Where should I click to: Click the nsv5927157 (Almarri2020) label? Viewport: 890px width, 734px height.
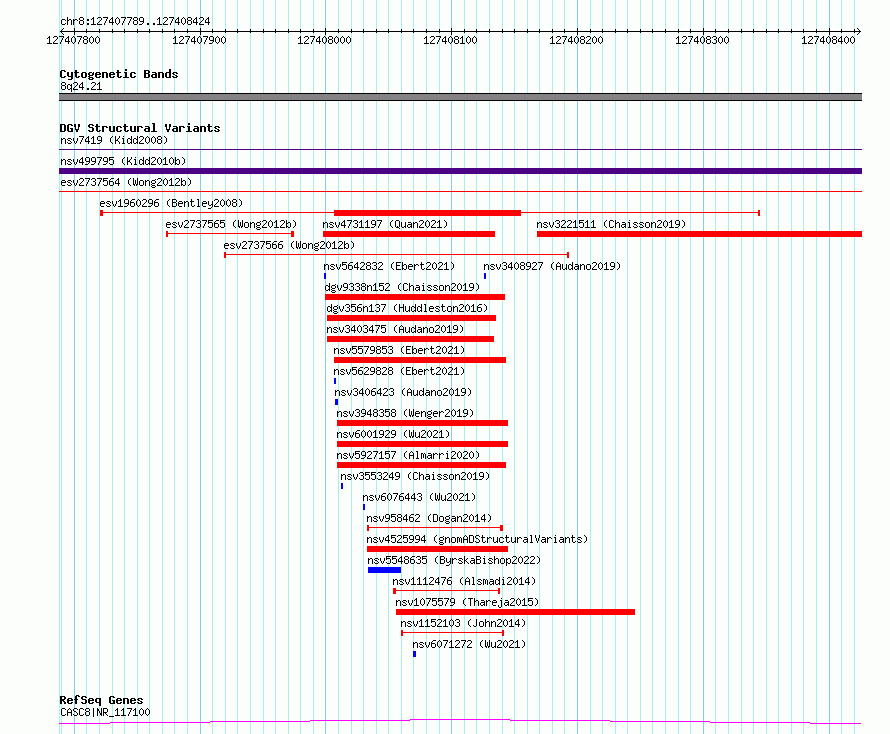click(x=408, y=455)
